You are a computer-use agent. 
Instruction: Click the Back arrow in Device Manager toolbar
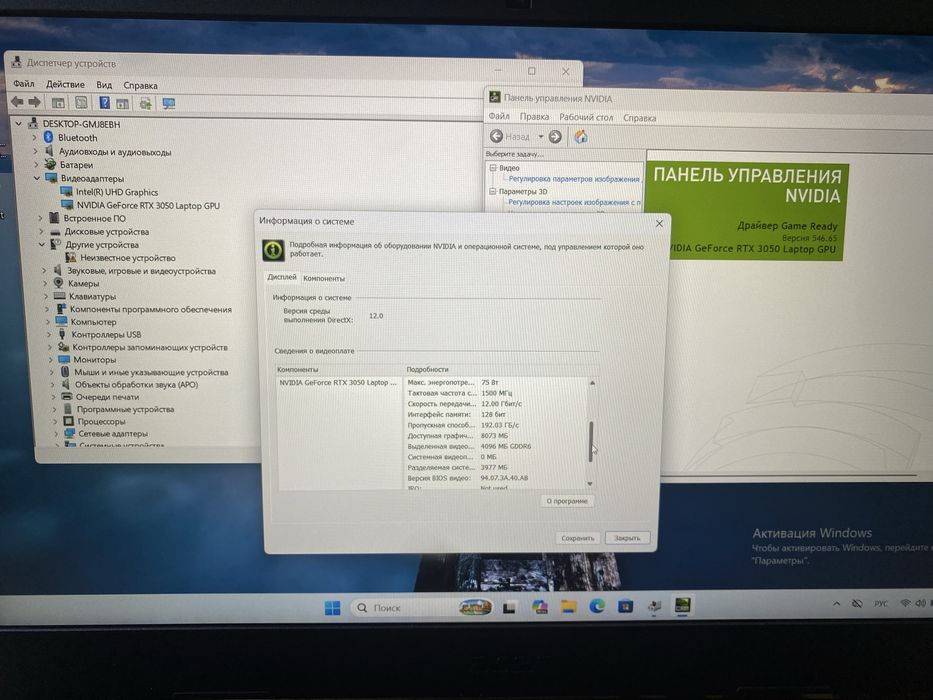click(x=17, y=102)
